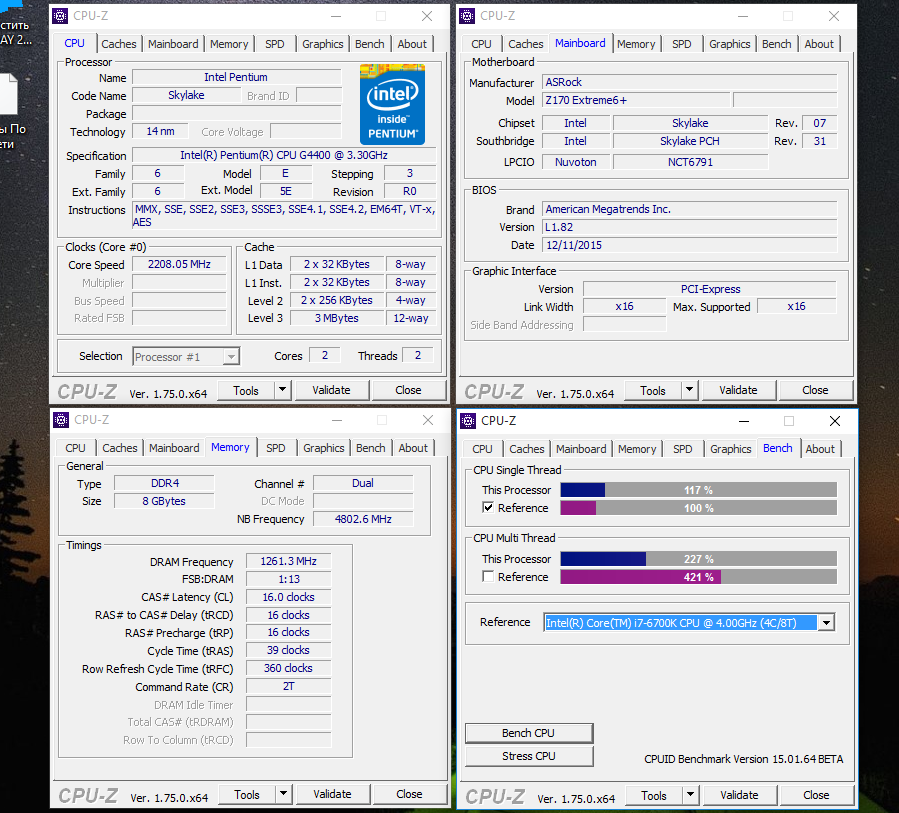Click the Intel Inside Pentium logo
The width and height of the screenshot is (899, 813).
coord(392,104)
